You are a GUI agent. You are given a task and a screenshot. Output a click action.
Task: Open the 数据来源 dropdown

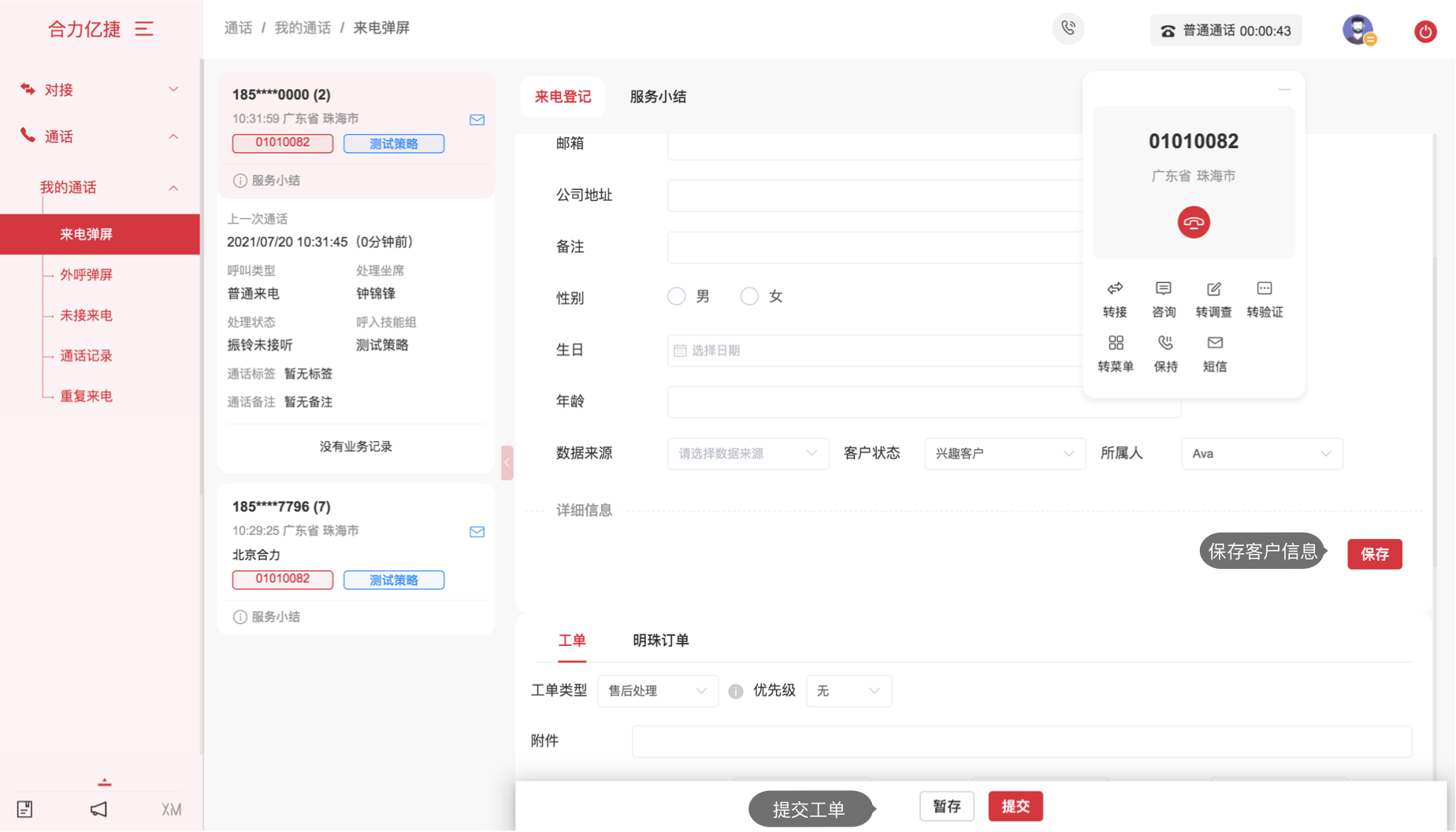click(747, 454)
